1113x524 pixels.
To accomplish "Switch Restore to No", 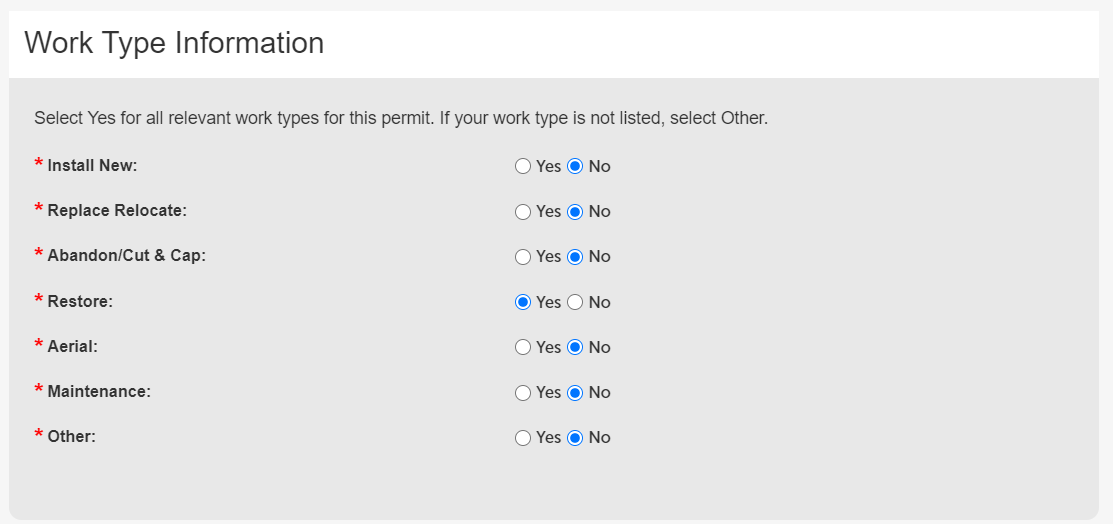I will (x=575, y=302).
